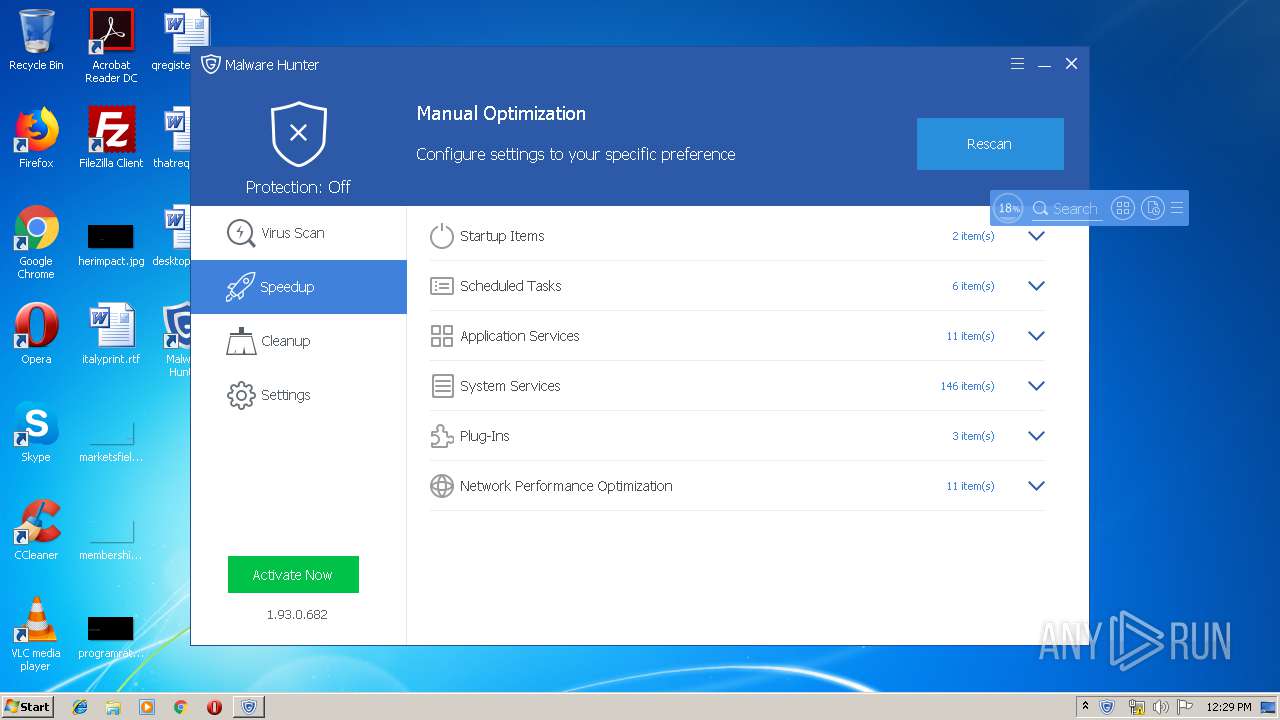
Task: Select FileZilla Client desktop icon
Action: (111, 138)
